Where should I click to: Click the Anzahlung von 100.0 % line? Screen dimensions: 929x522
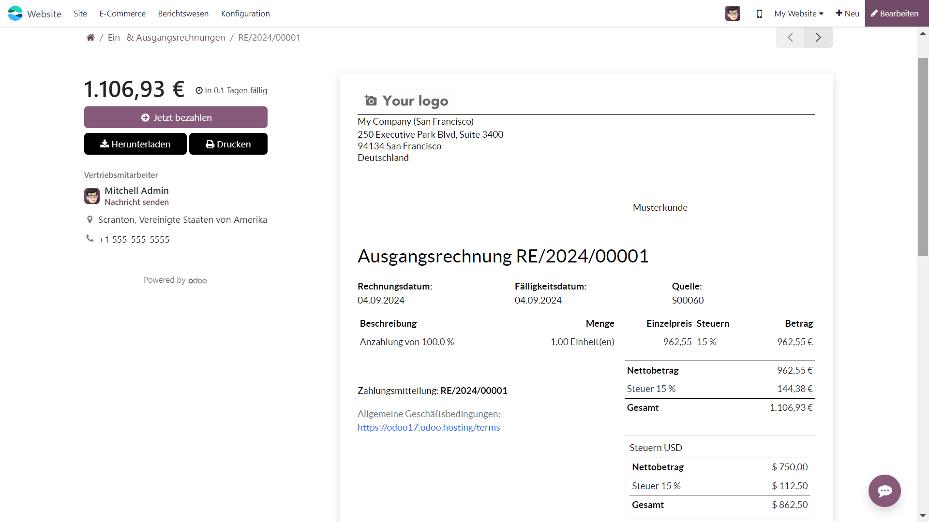[407, 342]
